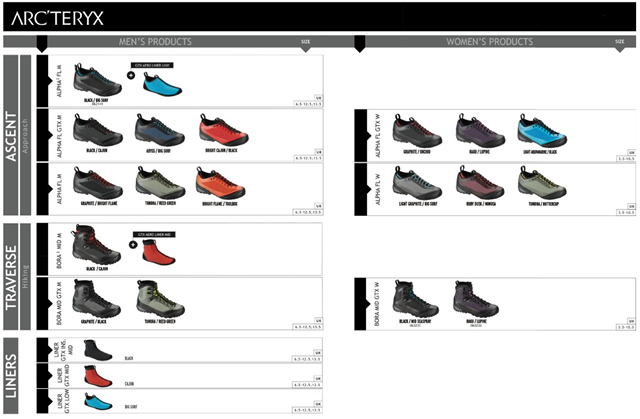Select the Women's Products column heading

(x=489, y=42)
